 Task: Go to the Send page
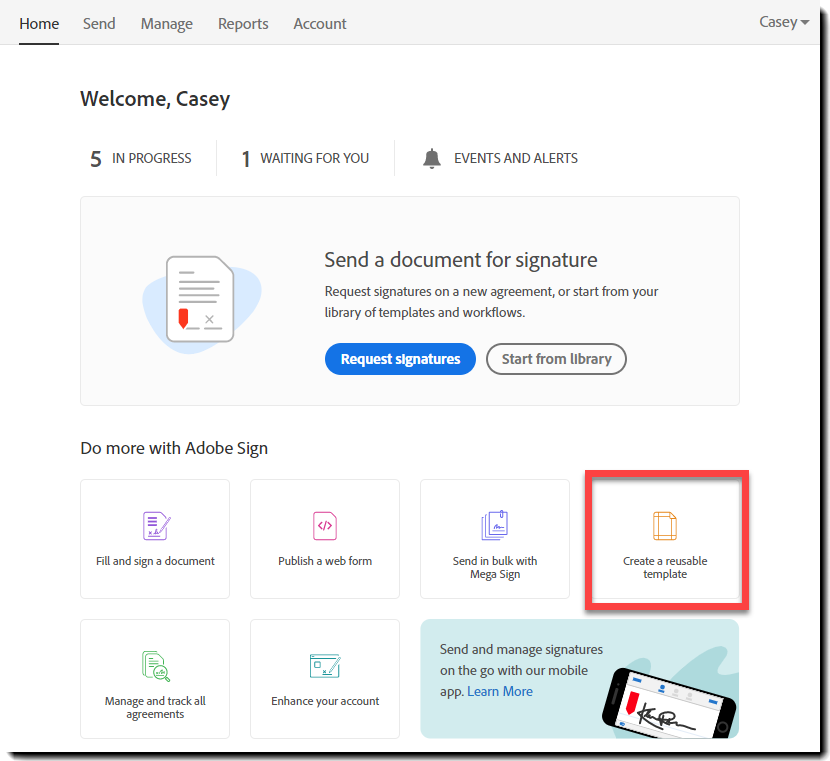click(x=99, y=23)
